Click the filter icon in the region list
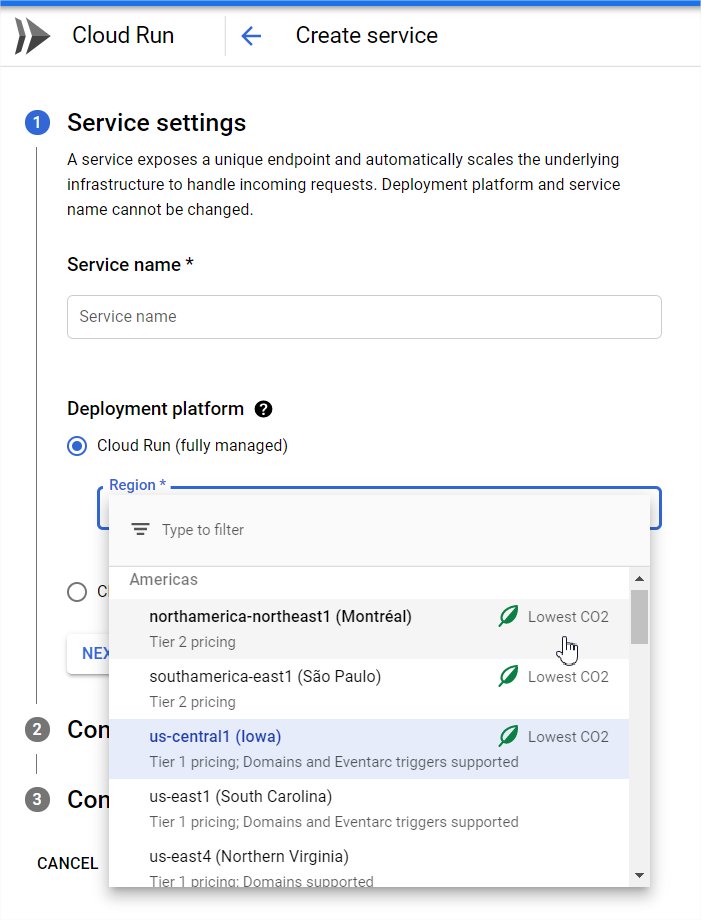701x920 pixels. (140, 529)
